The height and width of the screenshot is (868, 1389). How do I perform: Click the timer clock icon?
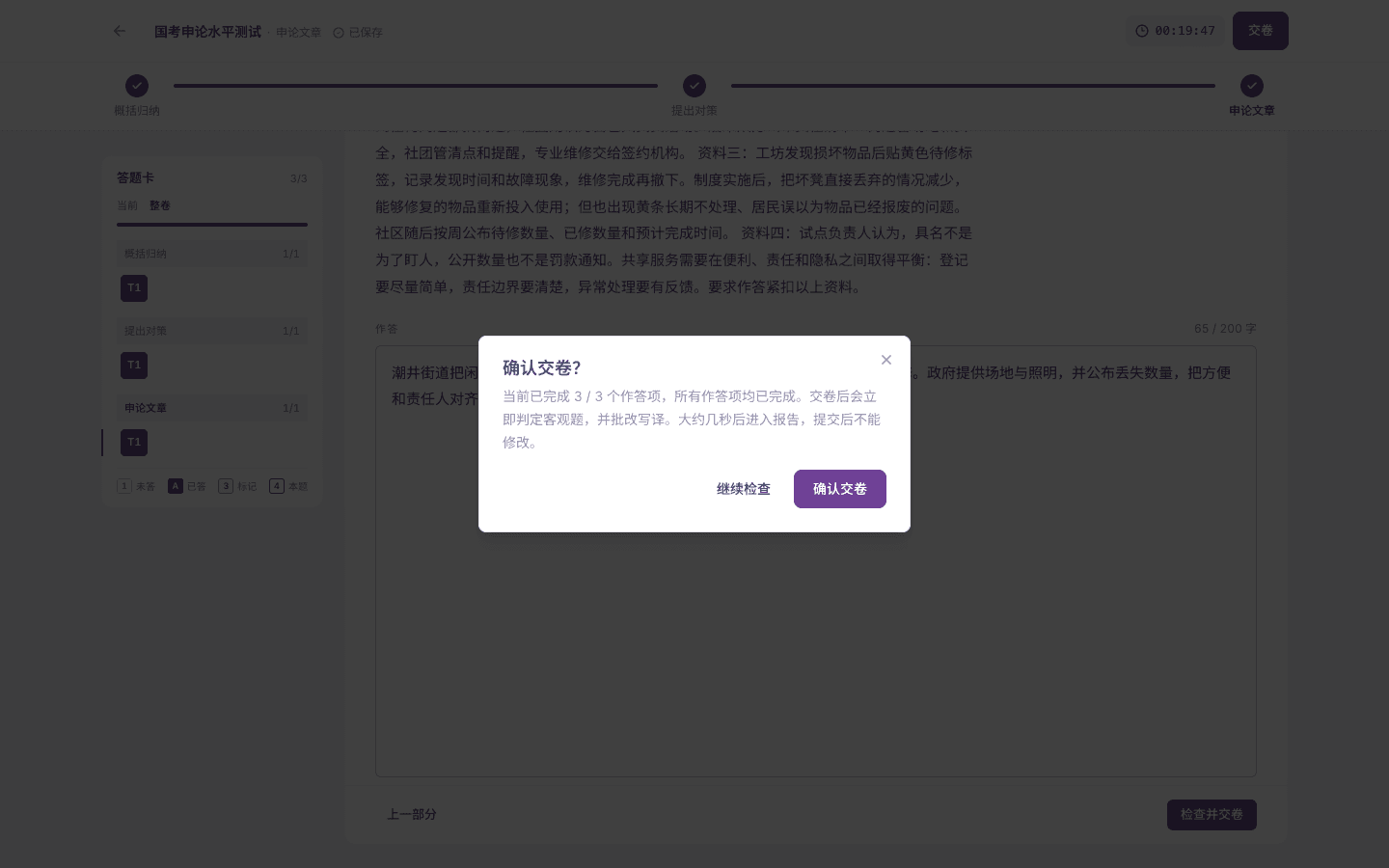tap(1142, 31)
